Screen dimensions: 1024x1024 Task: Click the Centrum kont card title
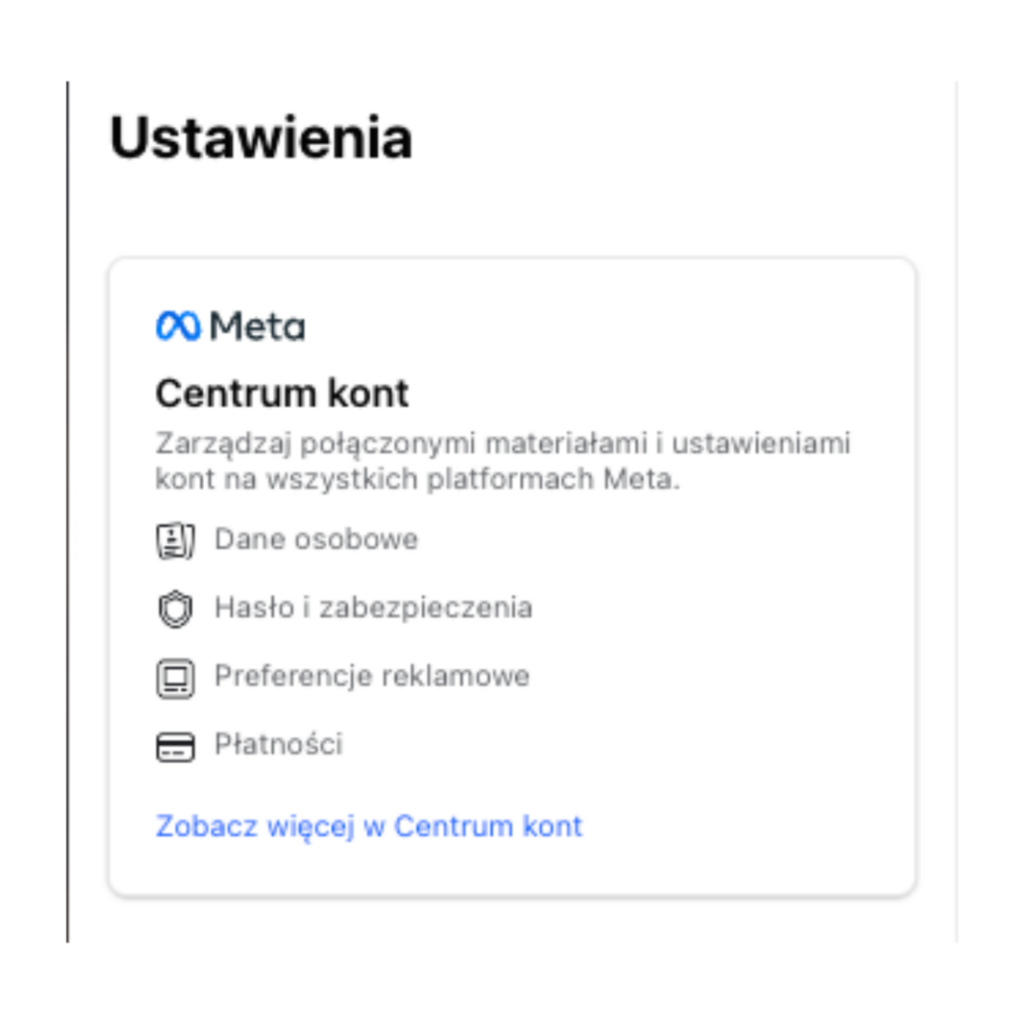(282, 394)
